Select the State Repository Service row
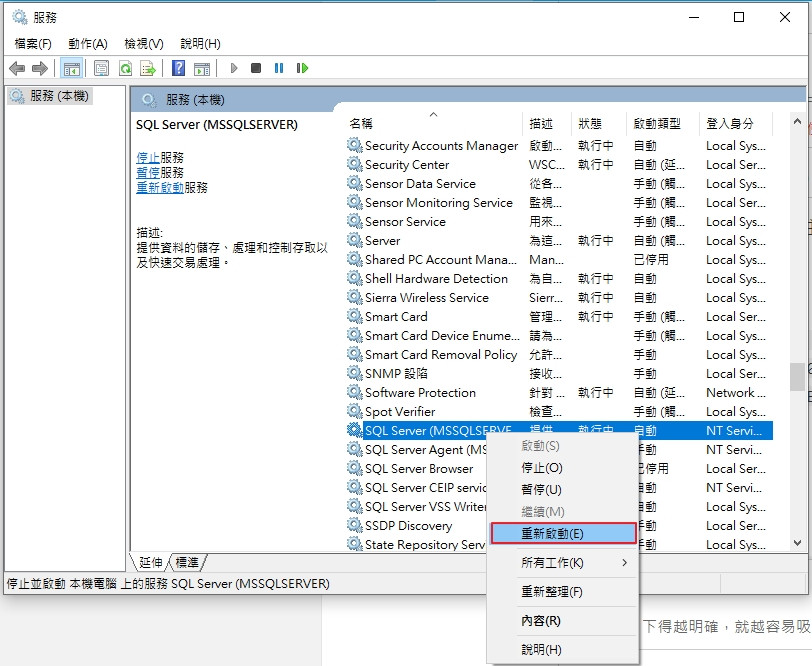This screenshot has height=666, width=812. (417, 544)
